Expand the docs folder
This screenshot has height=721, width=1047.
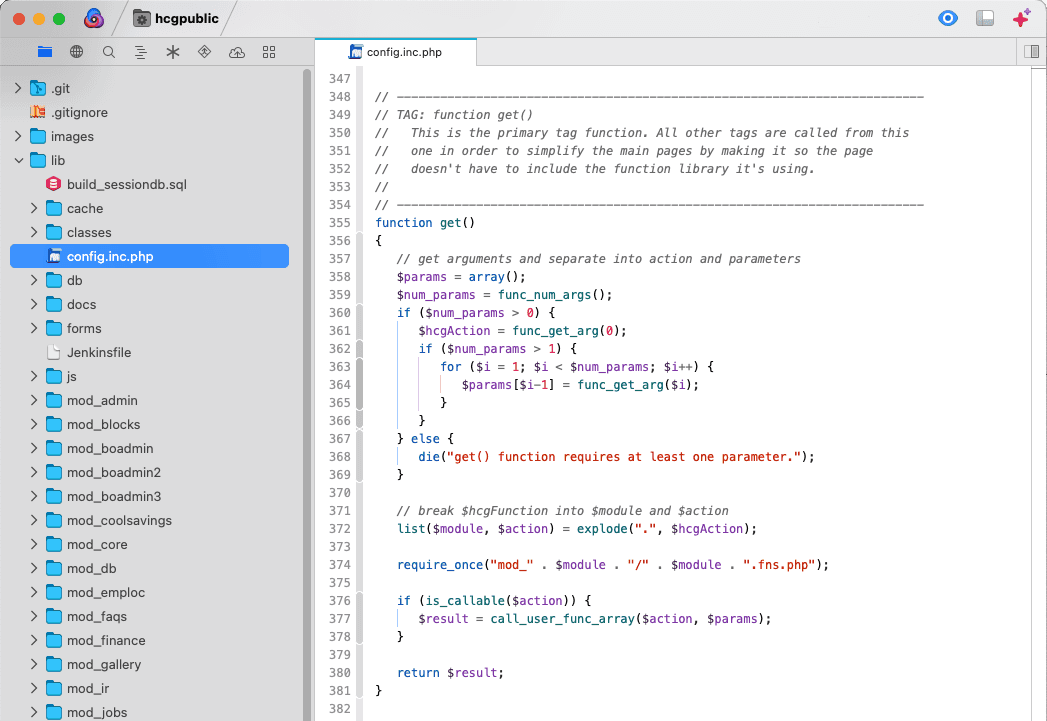(34, 304)
